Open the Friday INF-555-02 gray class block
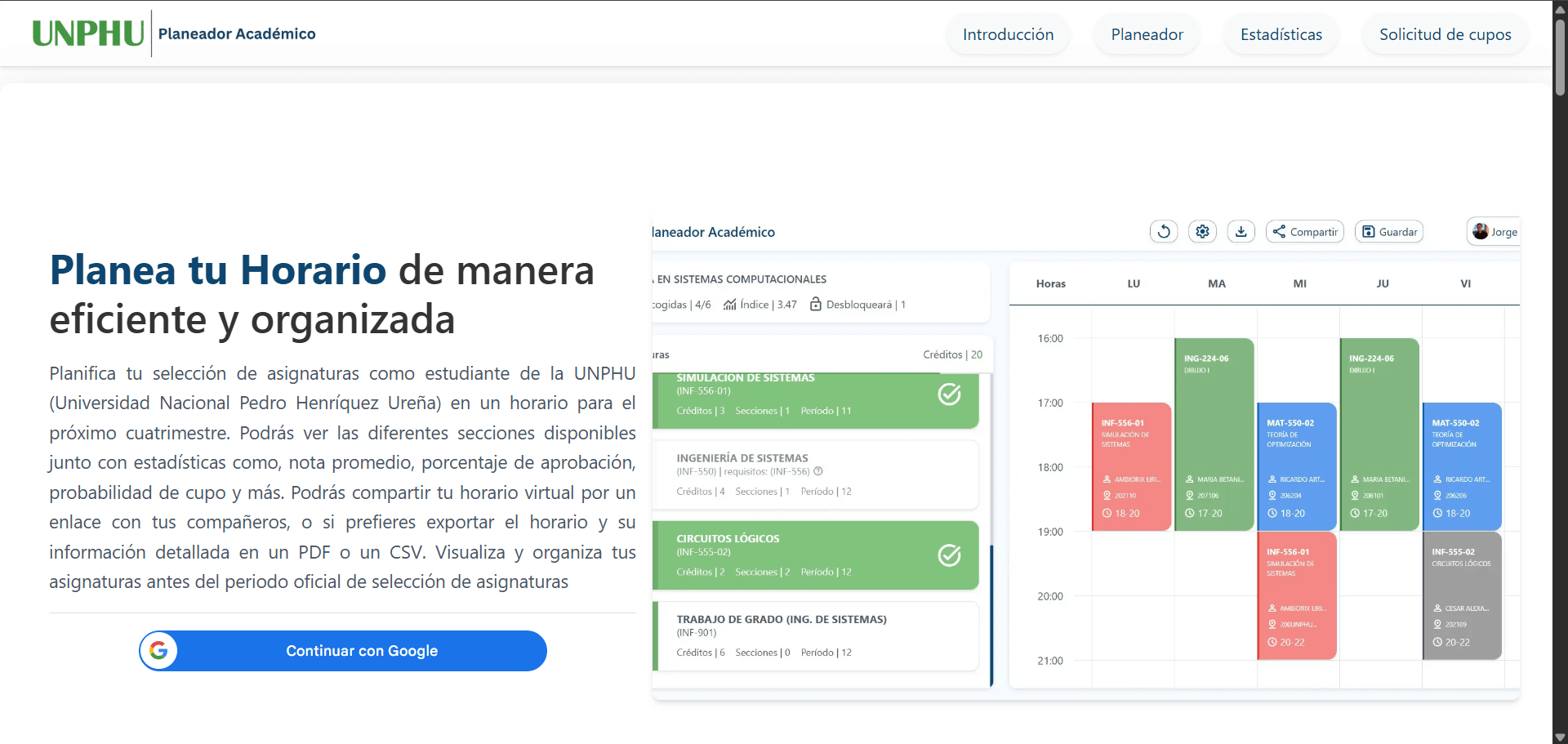1568x744 pixels. coord(1462,595)
